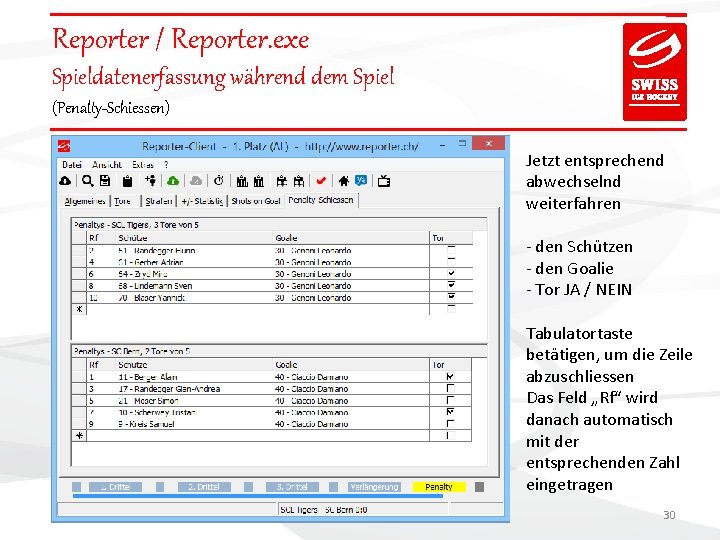Click the Schütze column header in SCL Tigers table

[194, 238]
